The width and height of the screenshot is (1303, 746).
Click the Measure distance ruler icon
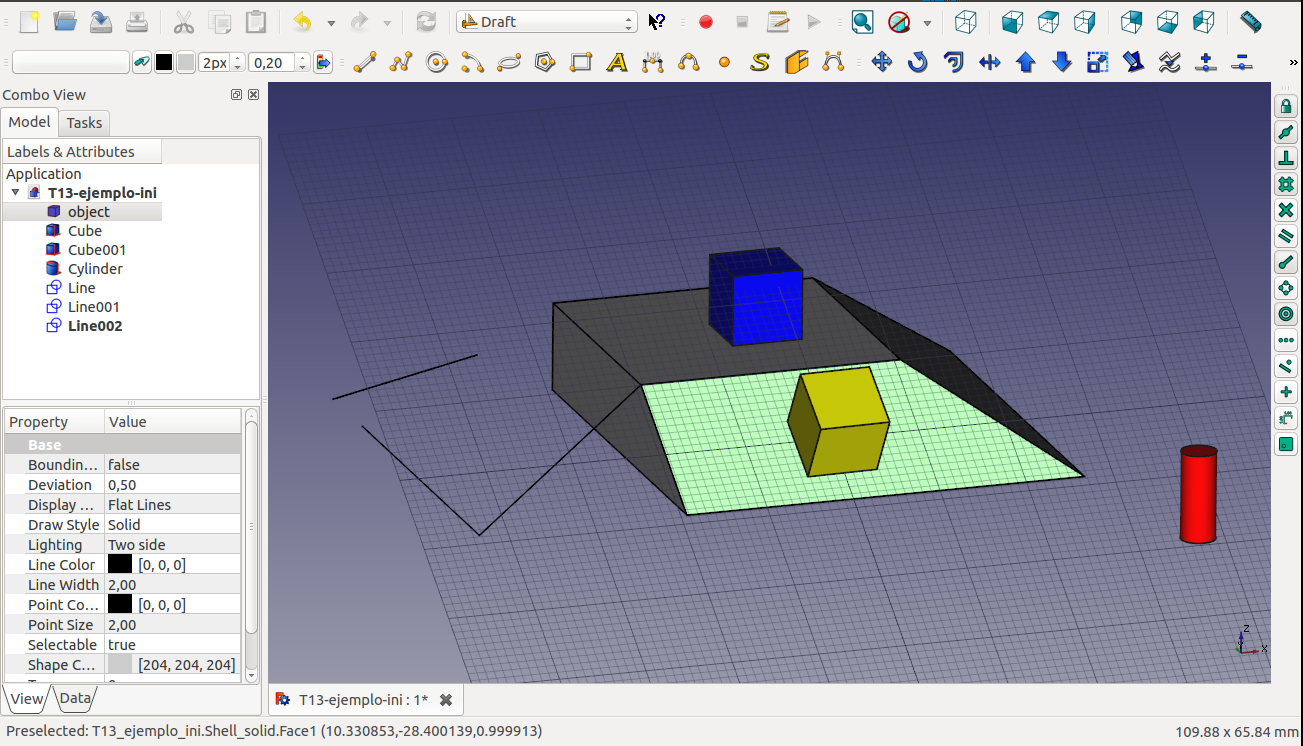(1250, 21)
